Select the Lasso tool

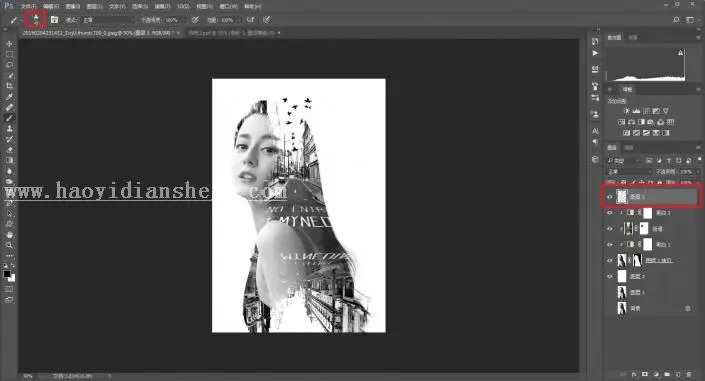(9, 65)
